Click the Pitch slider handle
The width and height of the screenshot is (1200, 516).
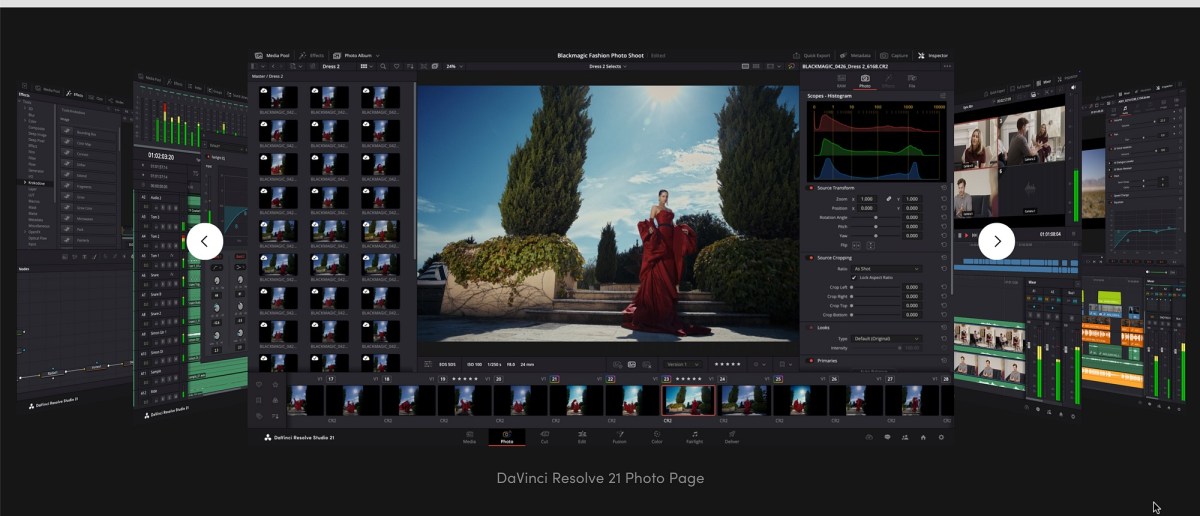(876, 227)
